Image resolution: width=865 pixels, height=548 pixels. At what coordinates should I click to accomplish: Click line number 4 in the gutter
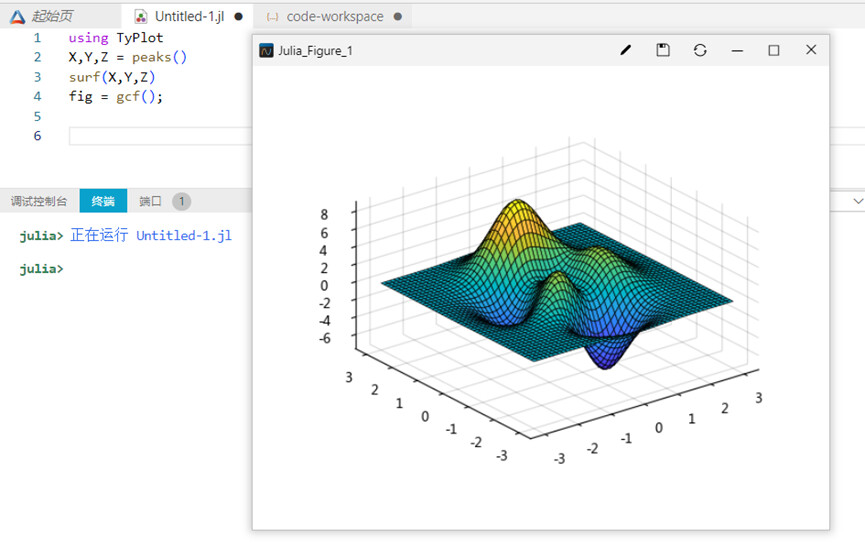37,97
